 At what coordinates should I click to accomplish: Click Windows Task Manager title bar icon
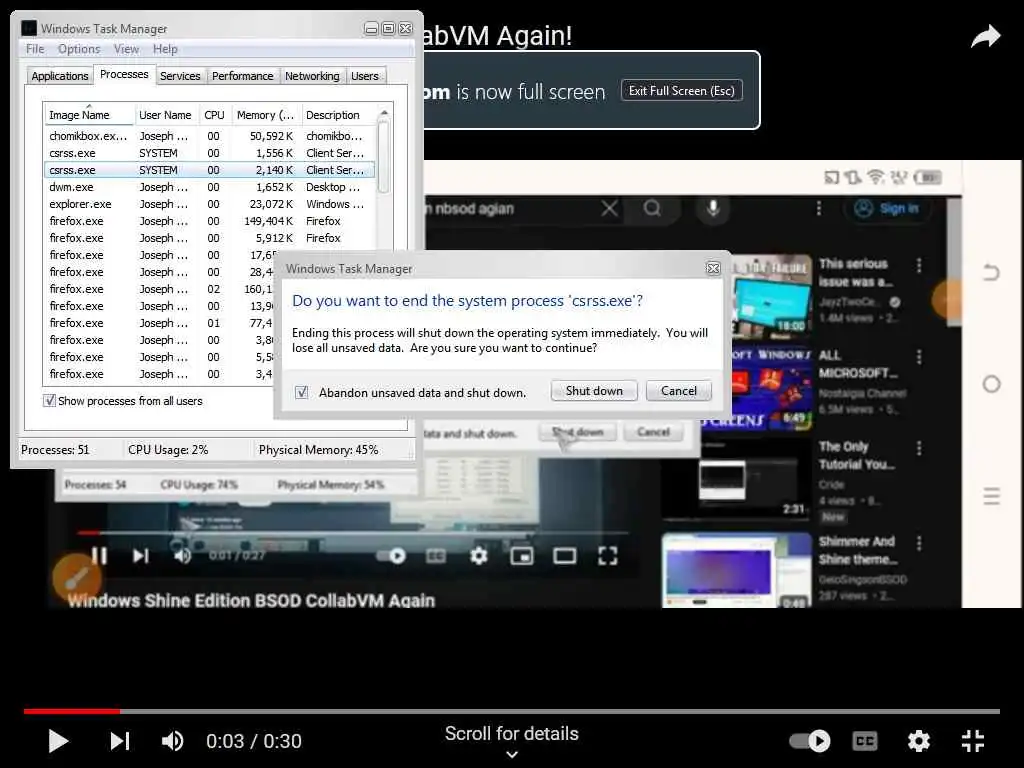[x=29, y=28]
